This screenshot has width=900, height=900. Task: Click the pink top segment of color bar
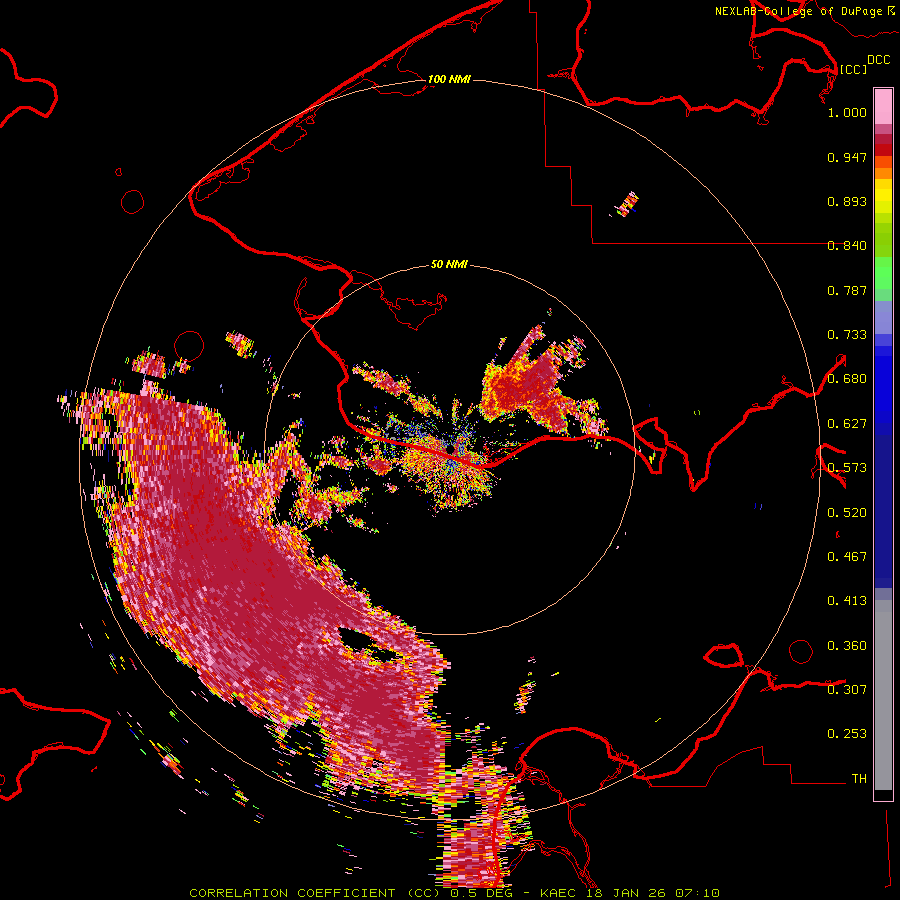click(x=883, y=107)
